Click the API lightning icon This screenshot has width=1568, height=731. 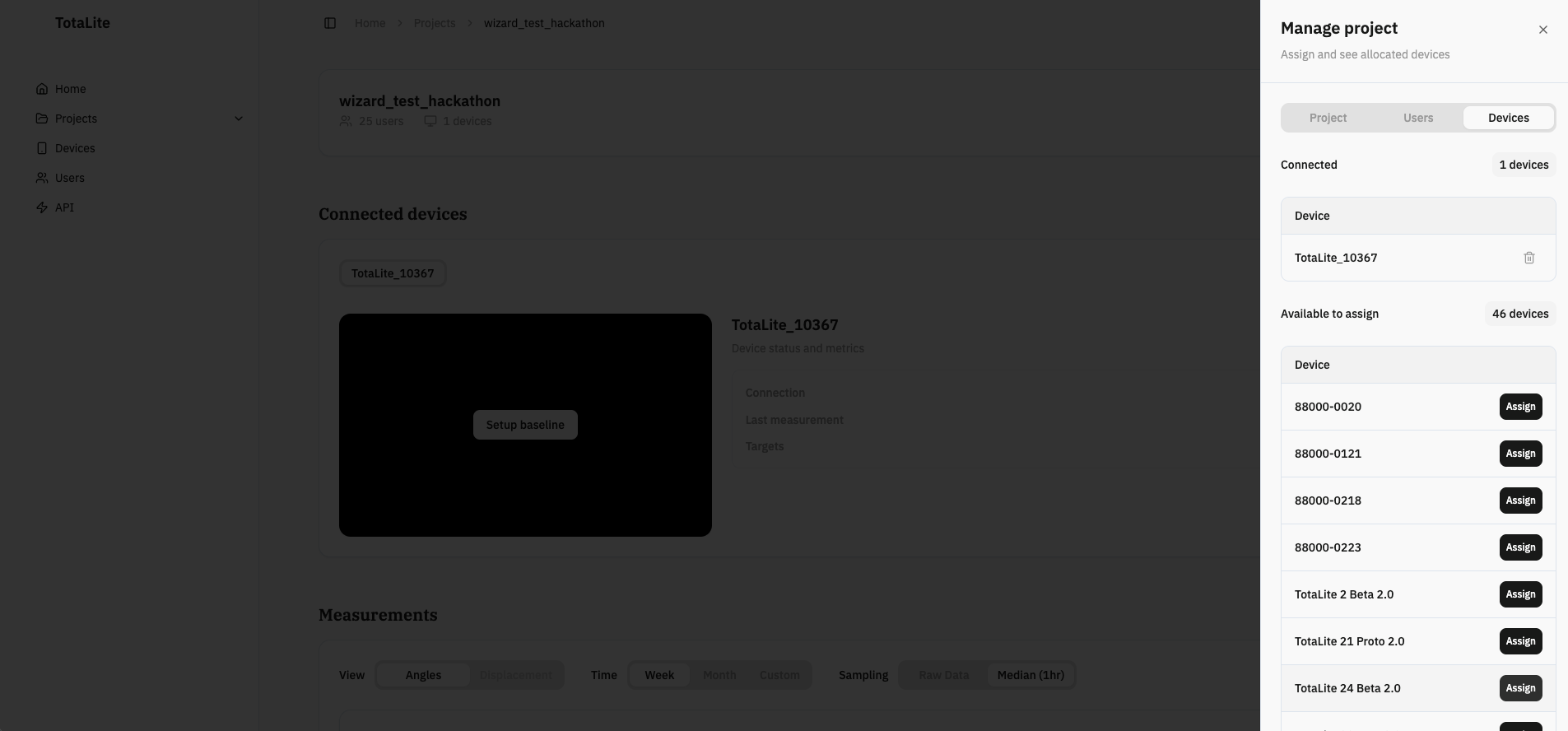[42, 207]
